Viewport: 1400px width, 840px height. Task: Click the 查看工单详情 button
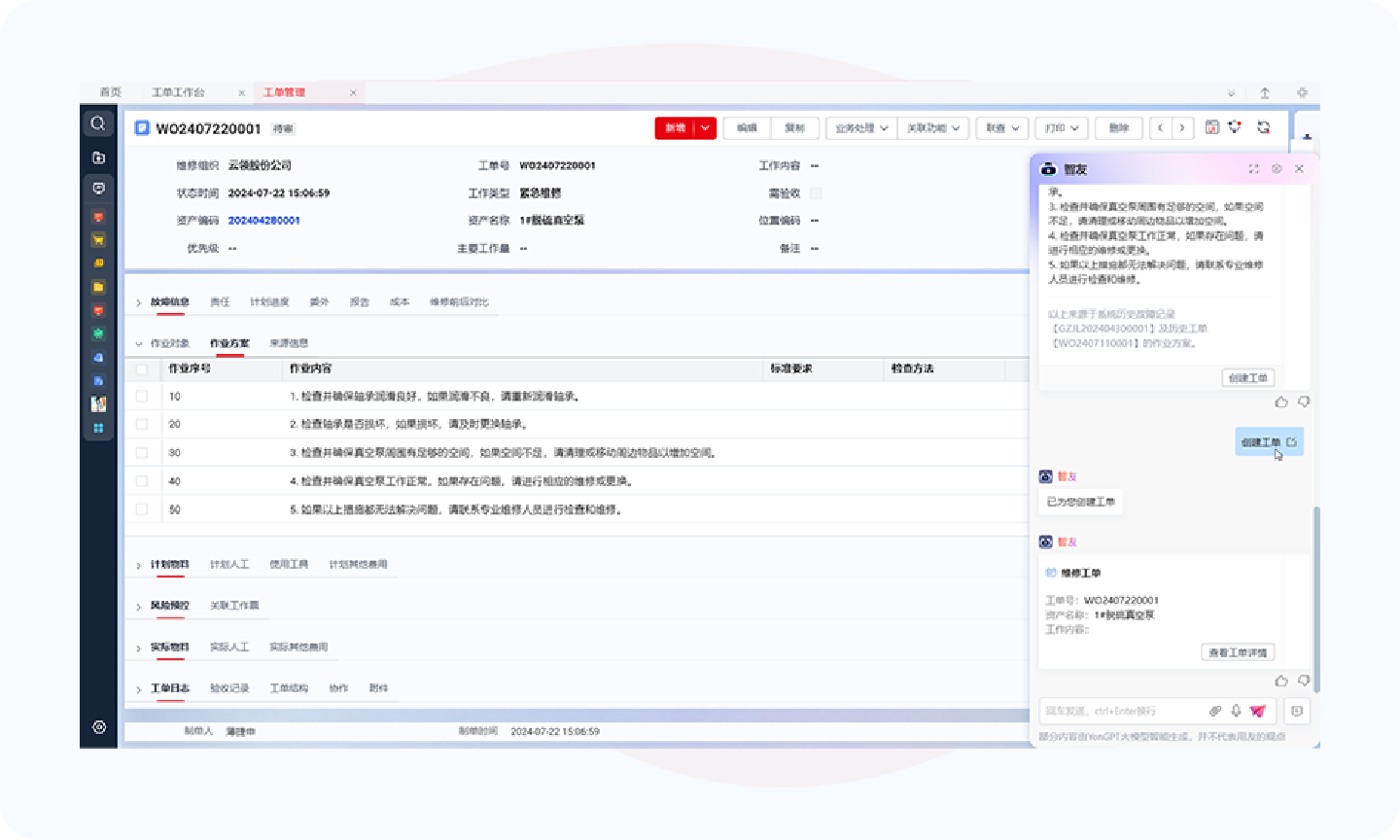[1238, 652]
